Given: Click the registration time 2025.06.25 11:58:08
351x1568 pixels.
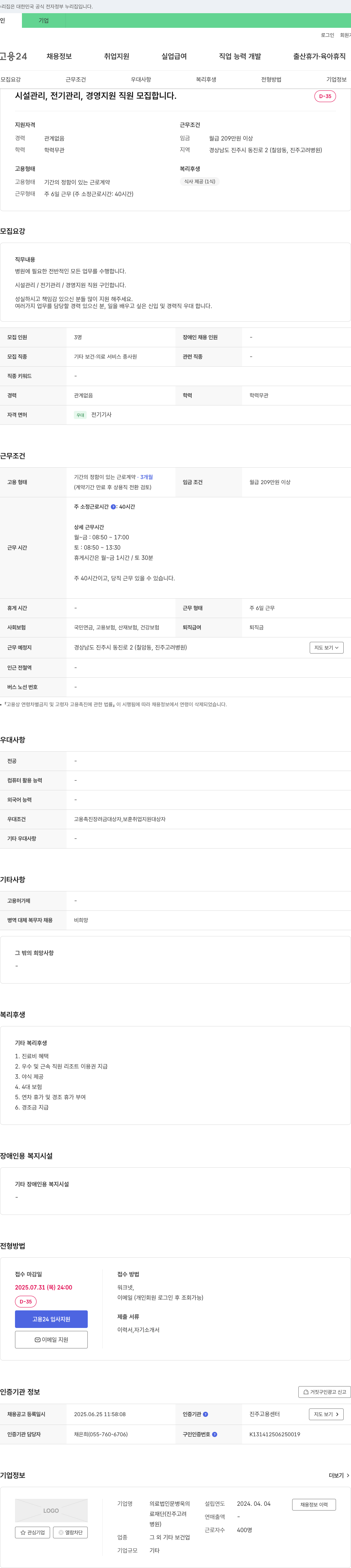Looking at the screenshot, I should coord(100,1414).
